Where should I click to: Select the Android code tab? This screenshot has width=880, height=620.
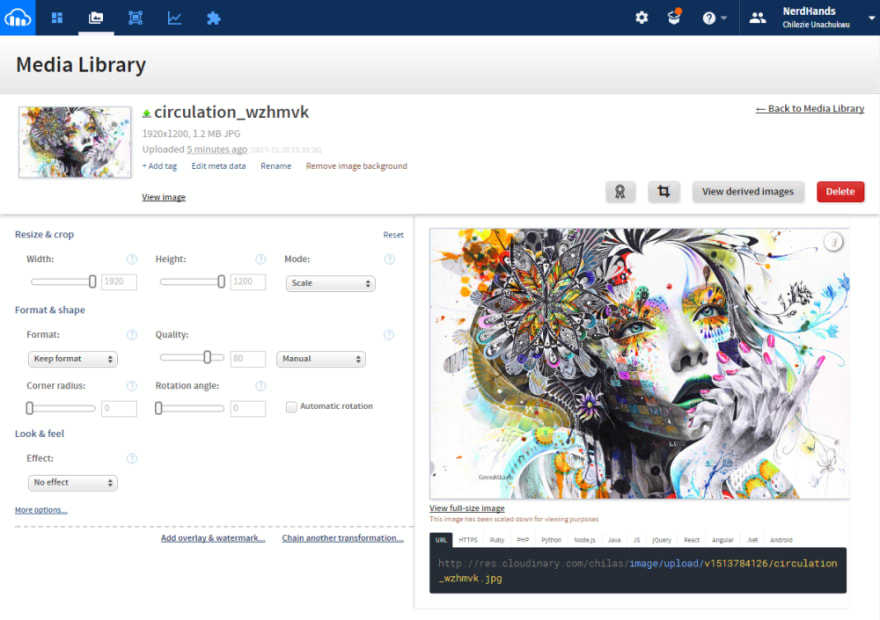(x=781, y=540)
